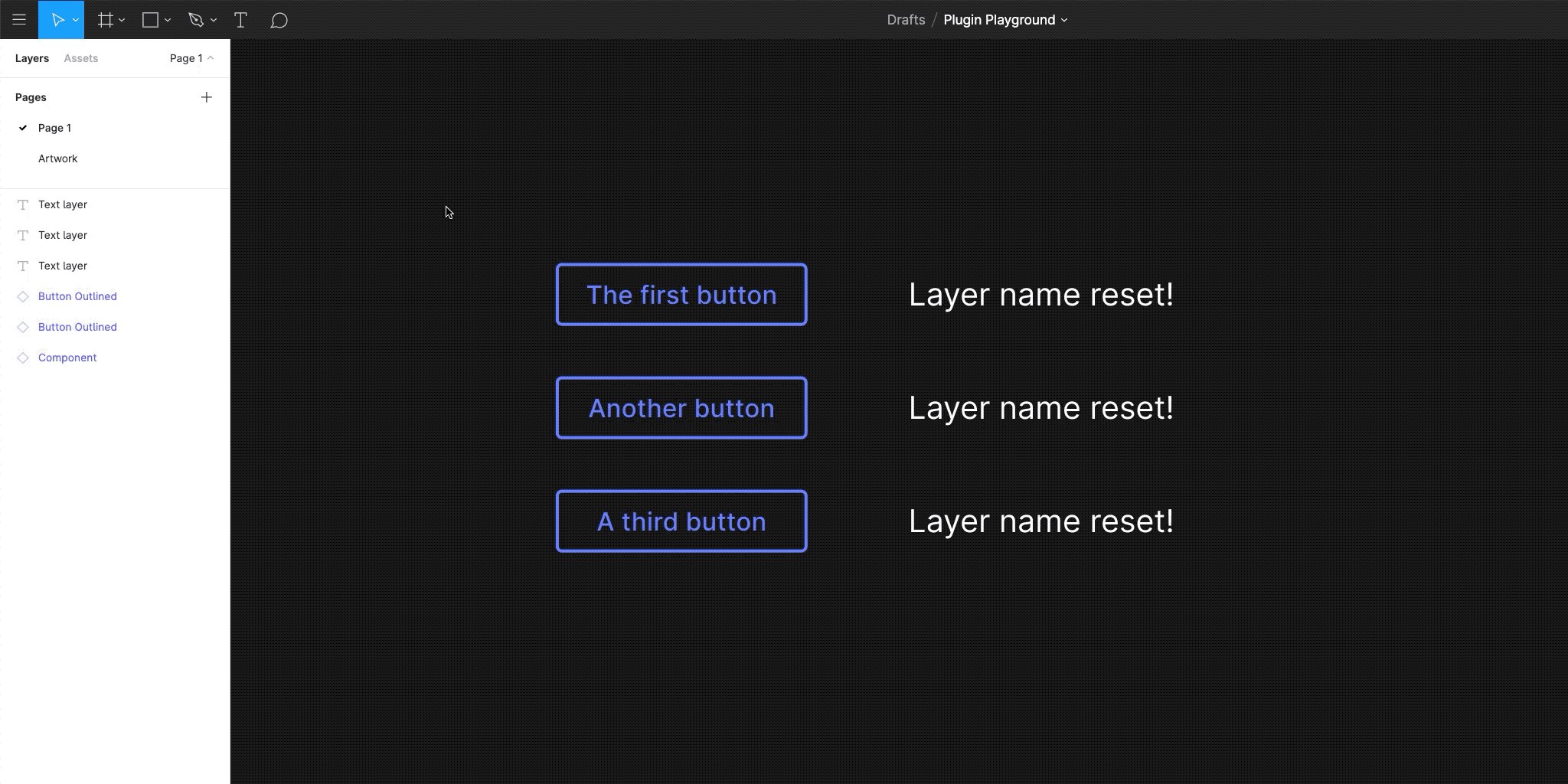Select the second Text layer row
1568x784 pixels.
(x=115, y=235)
